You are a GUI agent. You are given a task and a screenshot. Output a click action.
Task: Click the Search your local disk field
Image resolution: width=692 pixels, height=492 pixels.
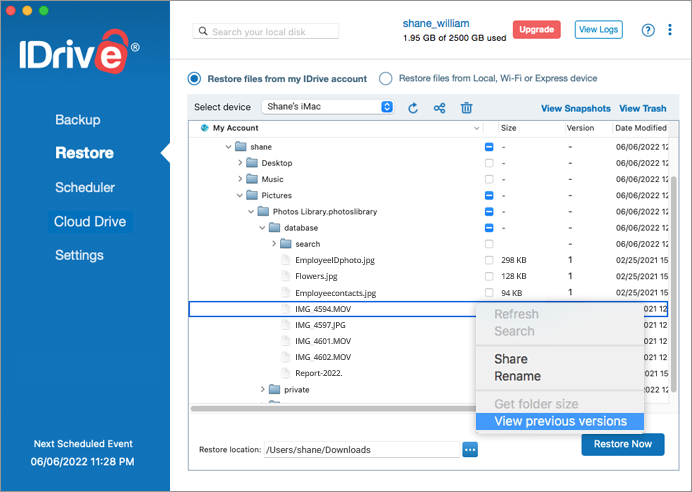[x=266, y=31]
